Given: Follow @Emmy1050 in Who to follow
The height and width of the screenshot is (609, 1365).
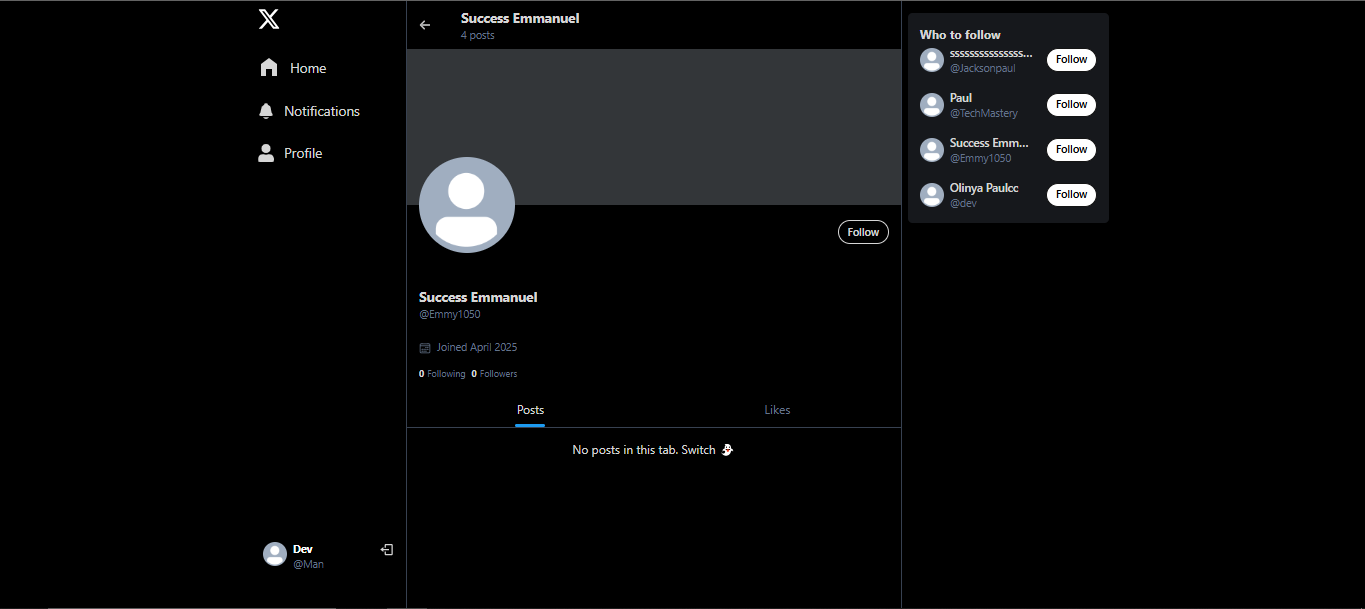Looking at the screenshot, I should pyautogui.click(x=1071, y=150).
